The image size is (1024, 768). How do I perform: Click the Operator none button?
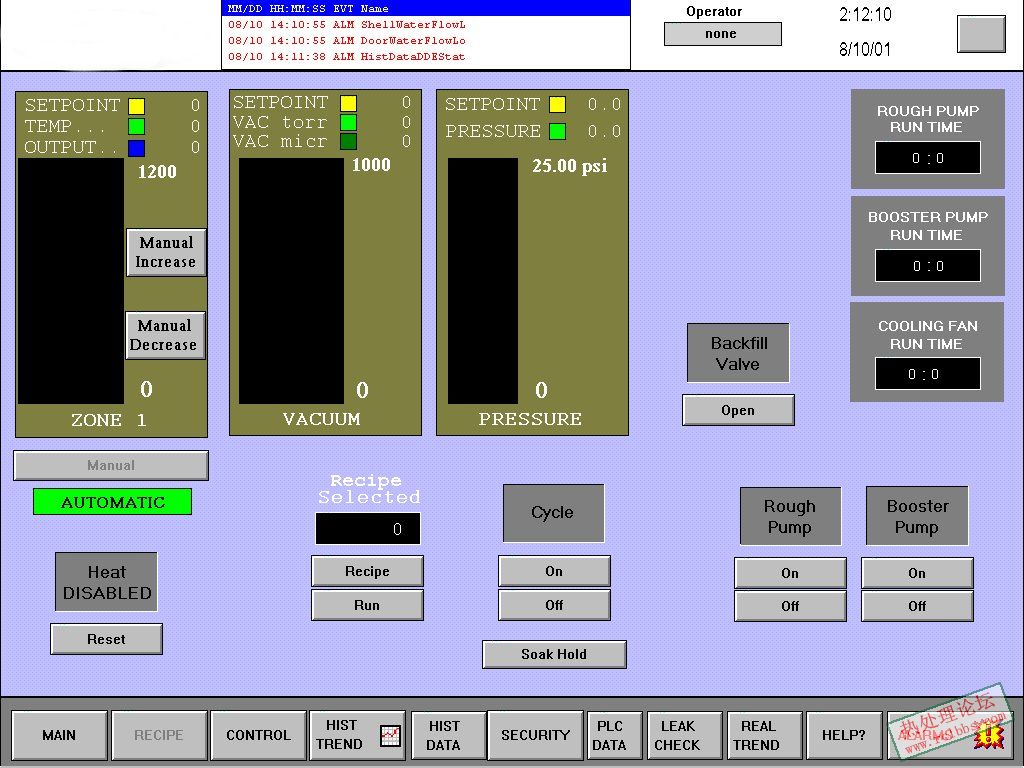723,34
